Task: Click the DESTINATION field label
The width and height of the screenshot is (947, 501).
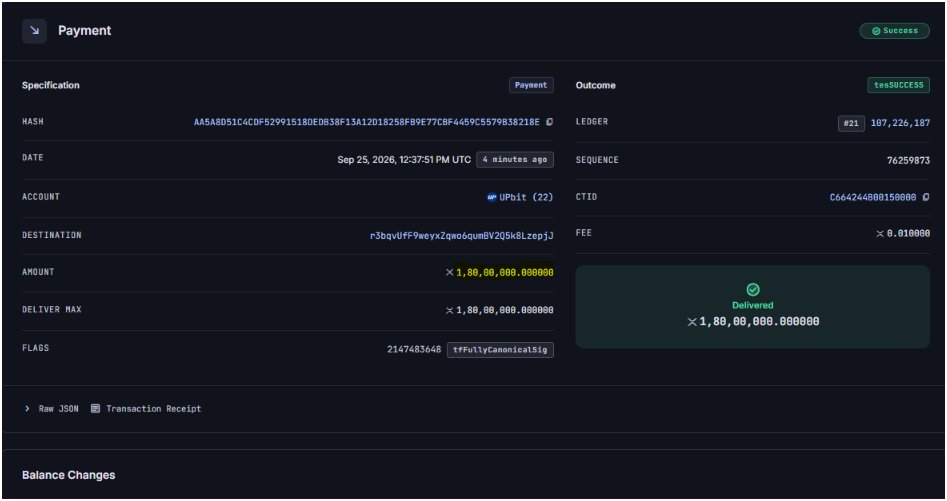Action: (52, 235)
